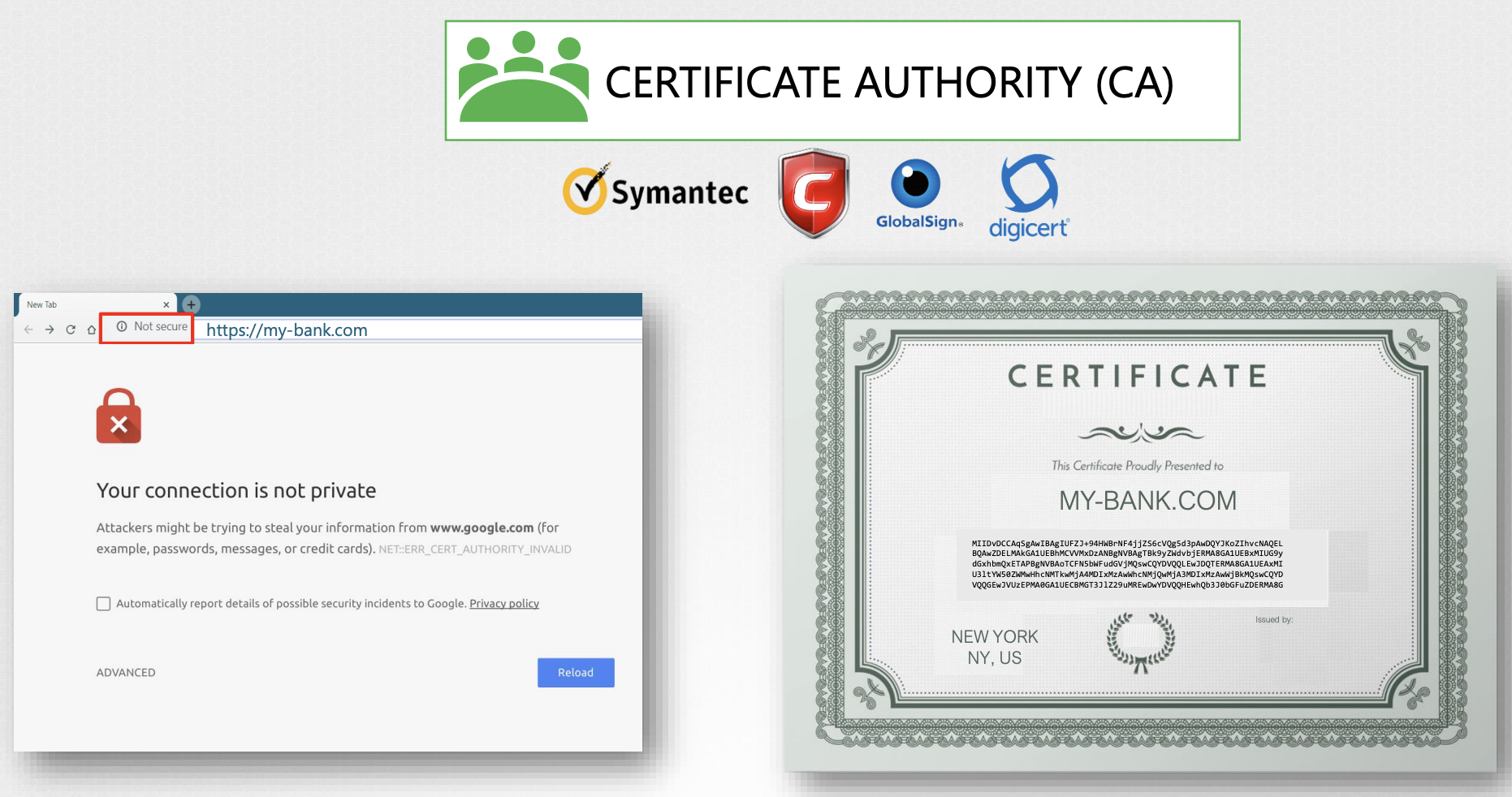Viewport: 1512px width, 797px height.
Task: Open a new tab with plus button
Action: coord(191,304)
